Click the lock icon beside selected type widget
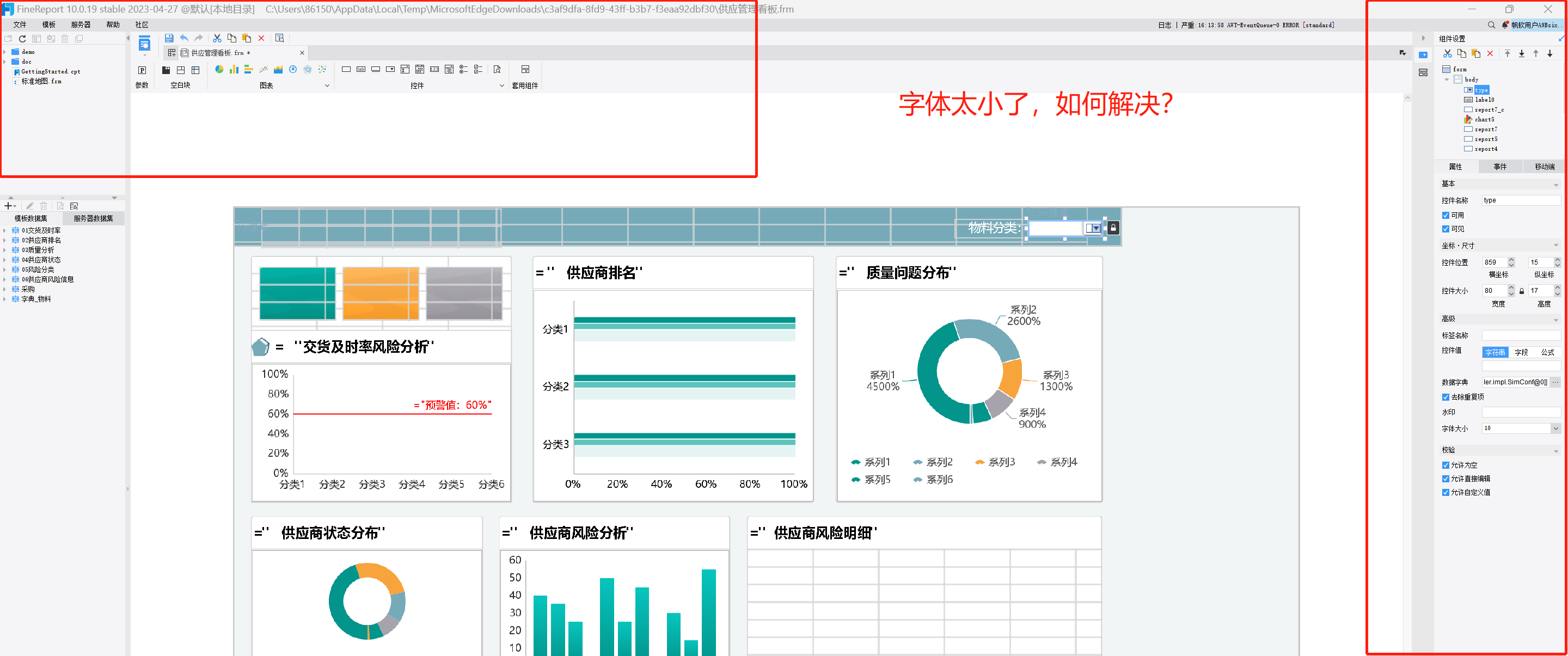This screenshot has width=1568, height=656. click(x=1113, y=228)
